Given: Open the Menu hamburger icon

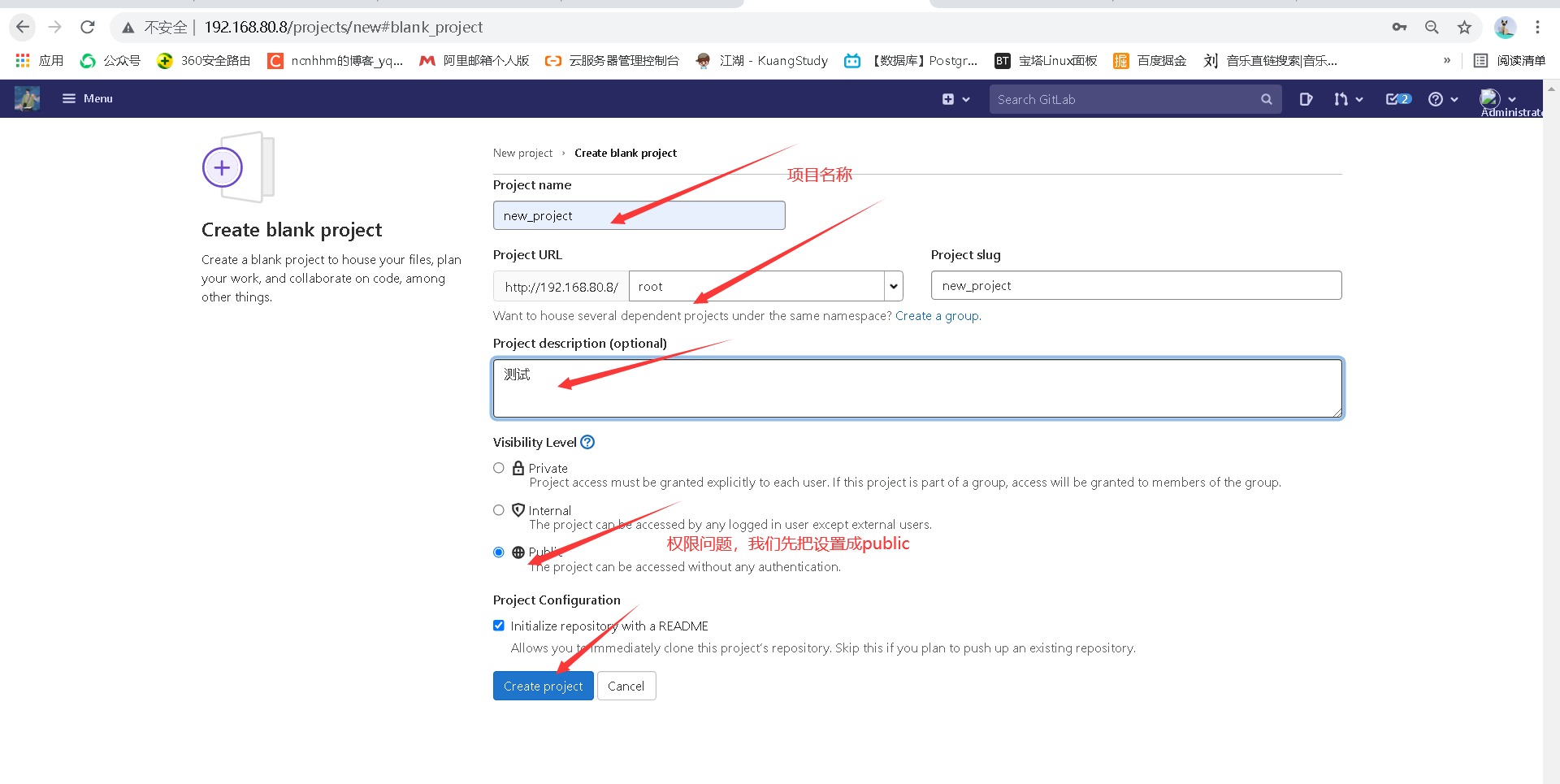Looking at the screenshot, I should [69, 98].
